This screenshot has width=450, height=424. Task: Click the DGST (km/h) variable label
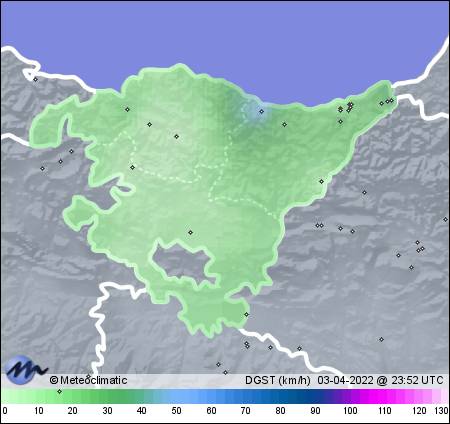point(278,380)
